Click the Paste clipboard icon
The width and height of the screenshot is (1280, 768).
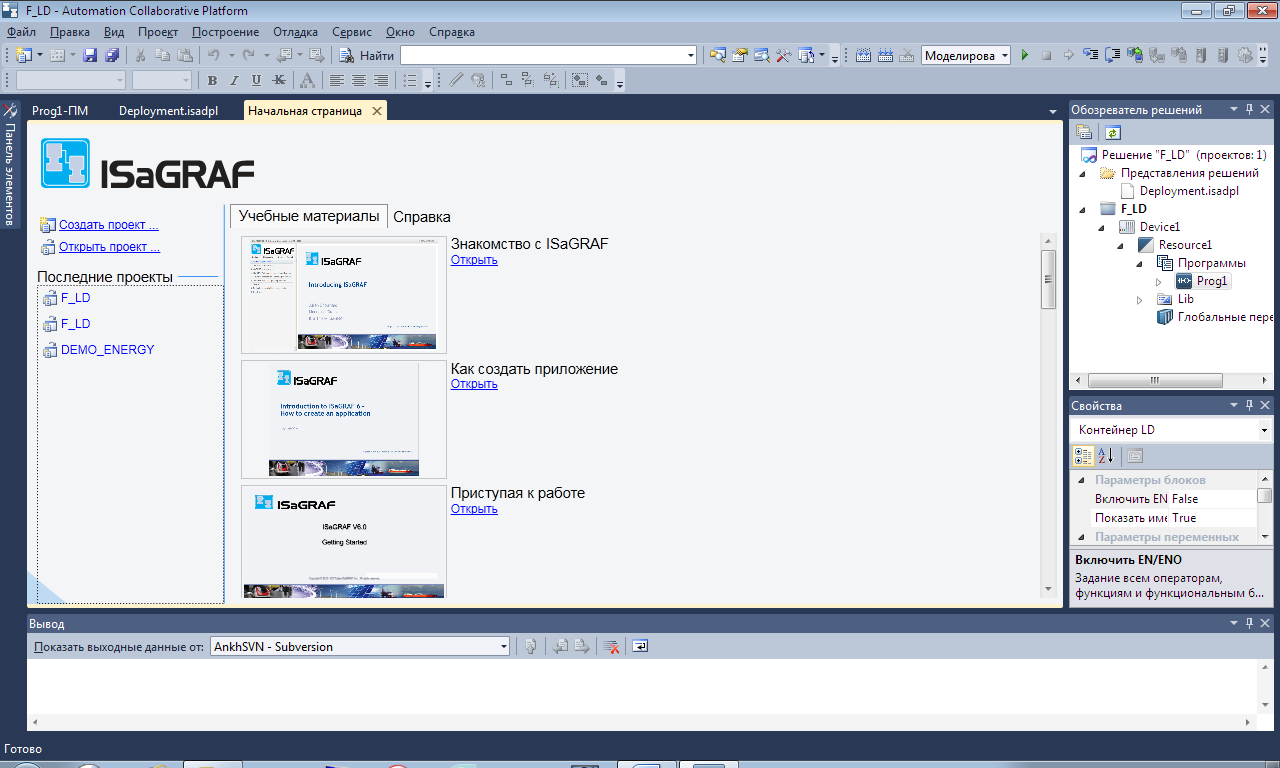pyautogui.click(x=184, y=55)
